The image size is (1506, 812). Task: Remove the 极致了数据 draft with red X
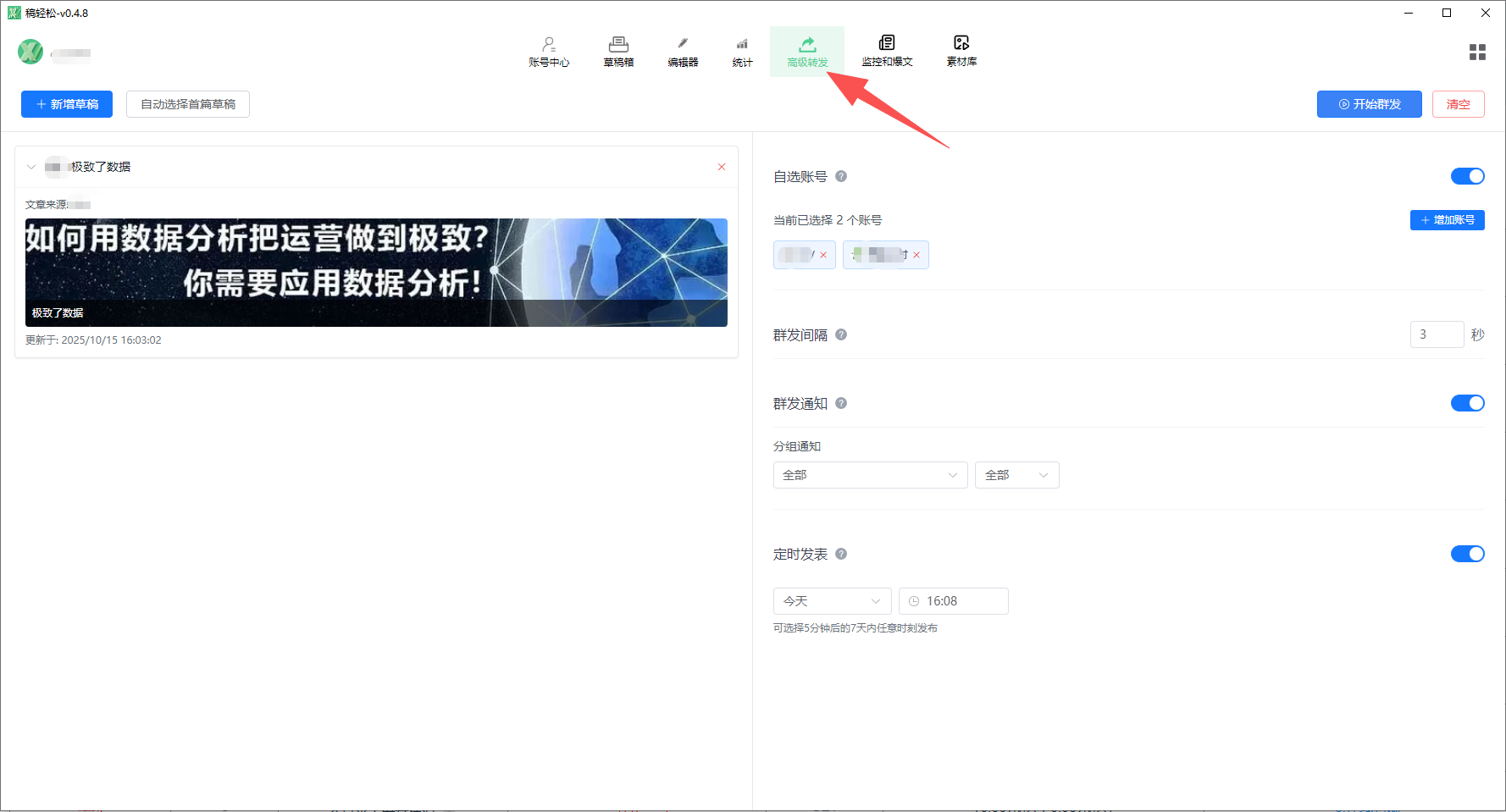[x=722, y=167]
